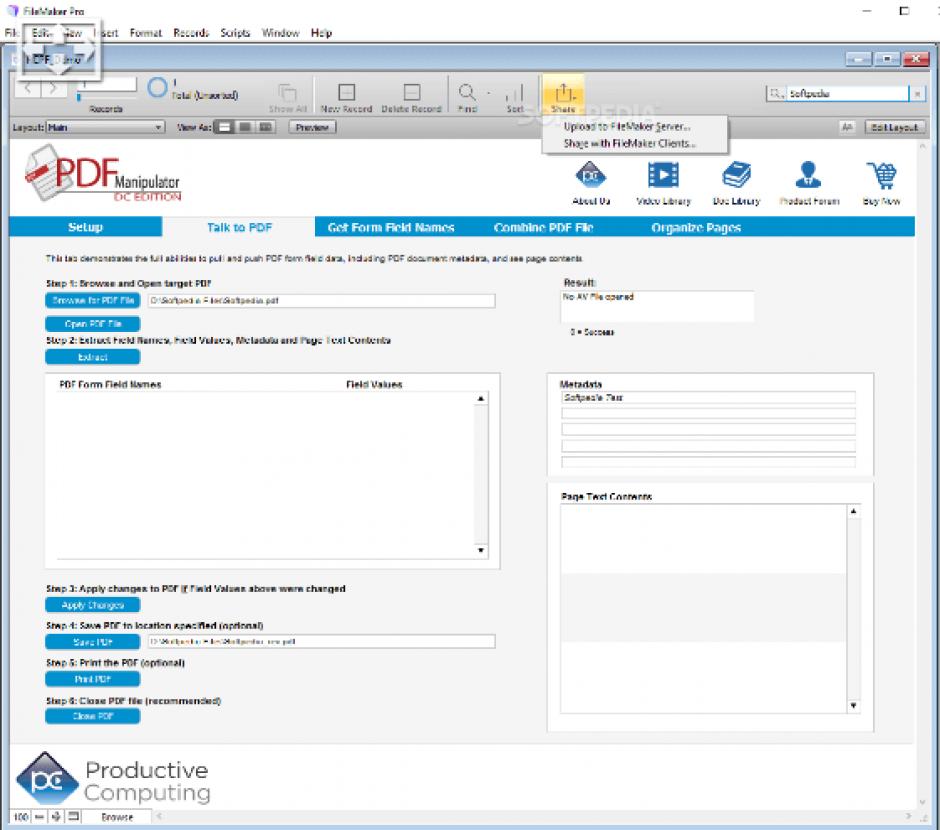Click the Share toolbar icon
Screen dimensions: 940x830
tap(564, 93)
